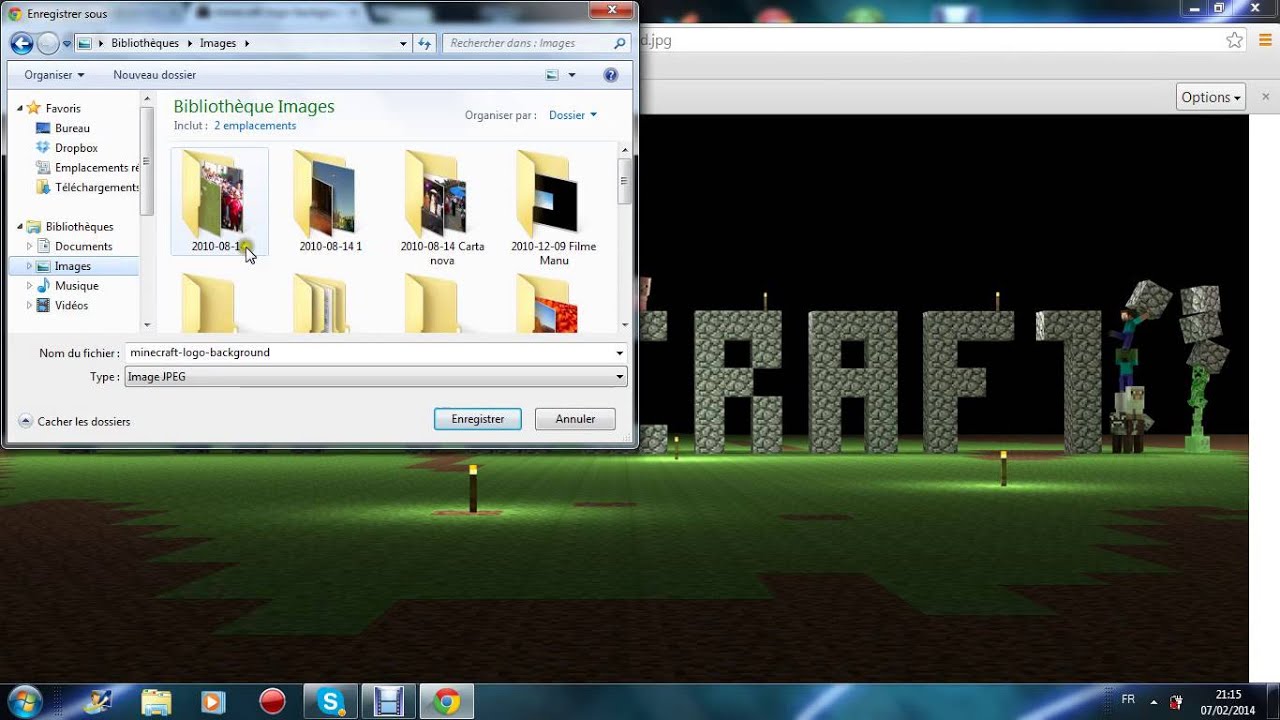Click the Images breadcrumb in the address bar
1280x720 pixels.
(x=218, y=43)
